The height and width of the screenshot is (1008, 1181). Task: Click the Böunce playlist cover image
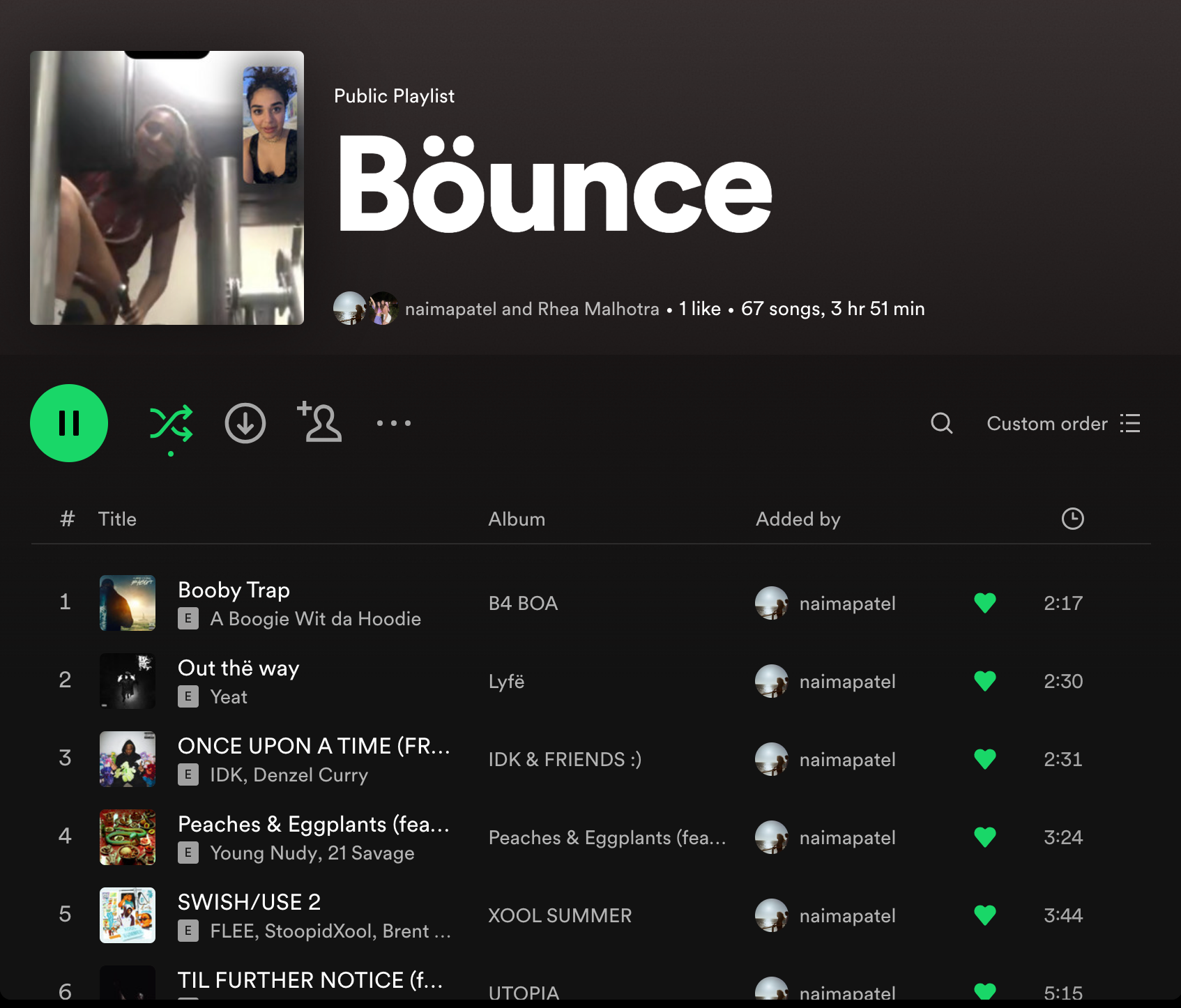[167, 188]
